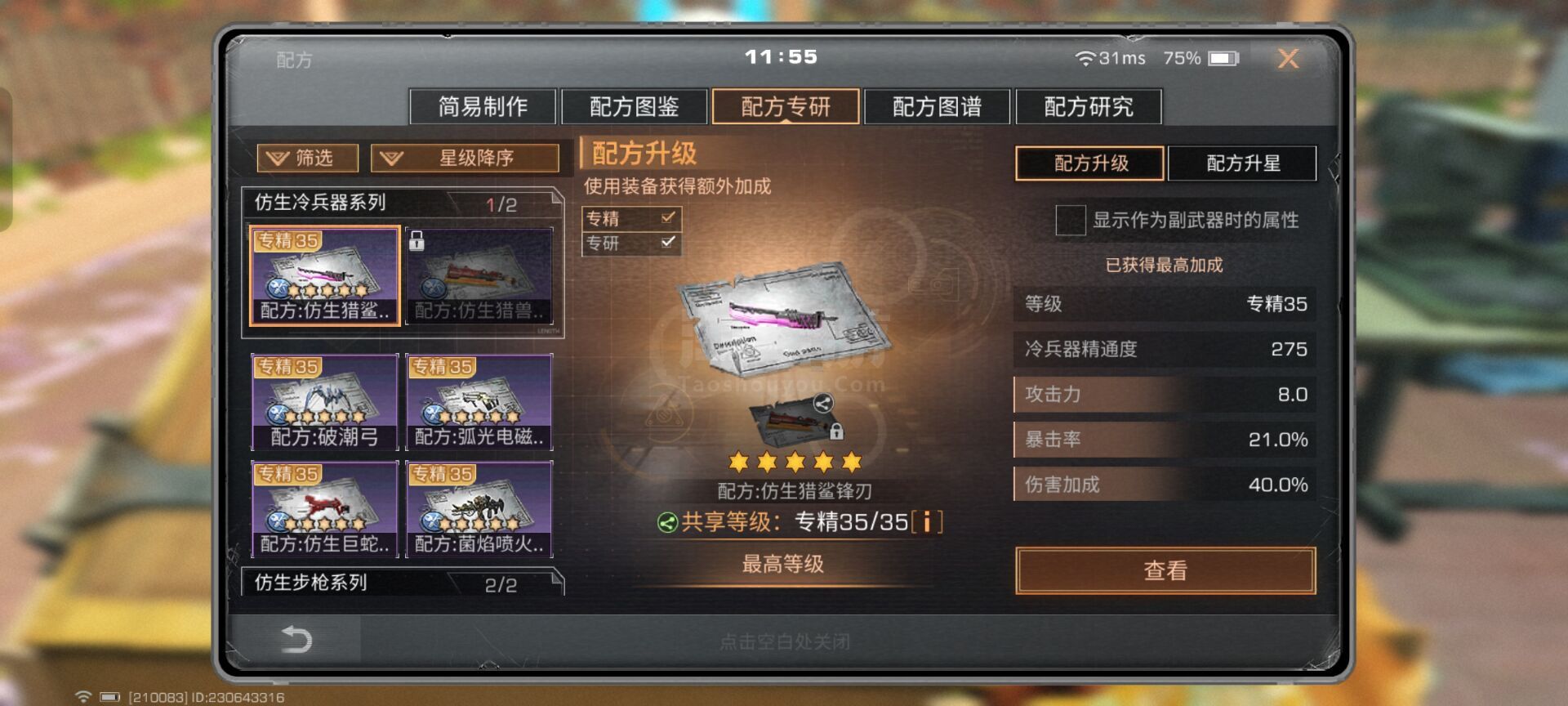
Task: Enable 显示作为副武器时的属性 checkbox
Action: point(1070,220)
